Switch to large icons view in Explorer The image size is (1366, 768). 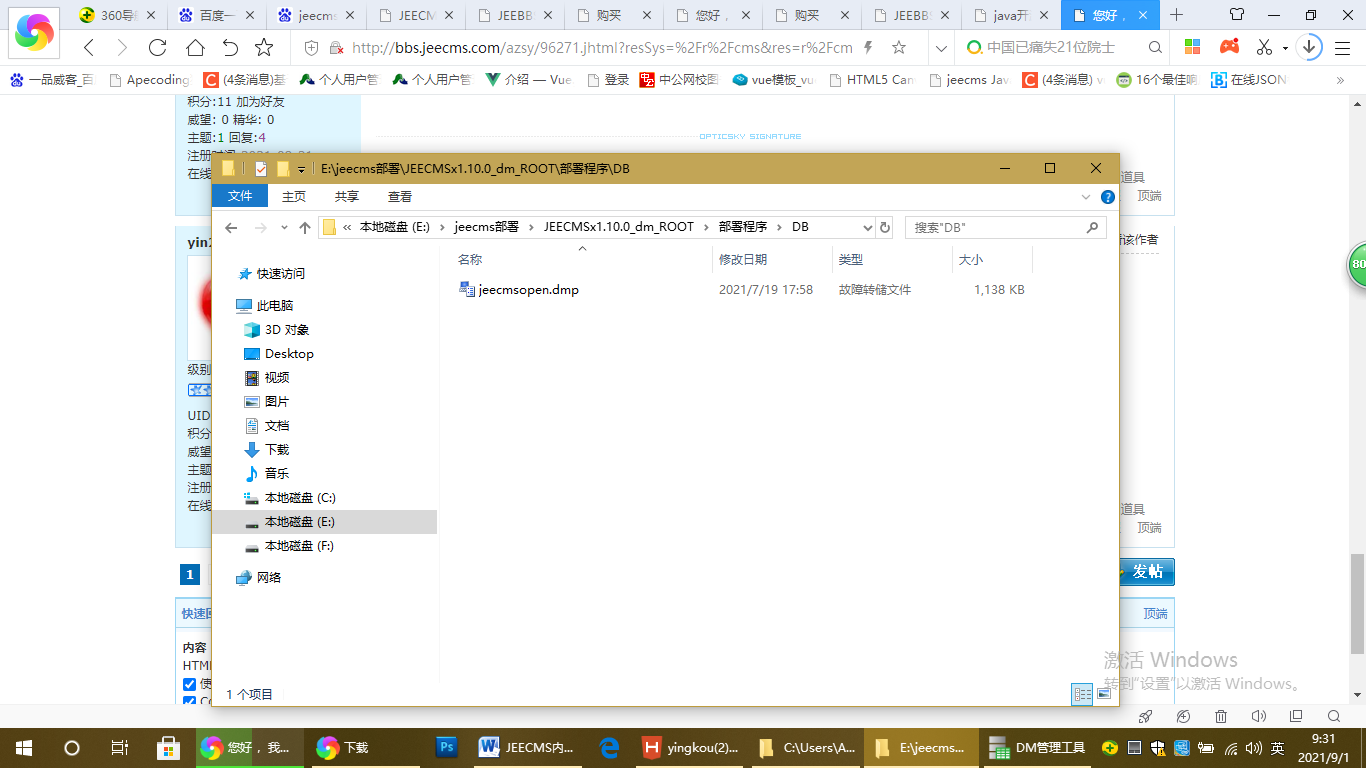(1104, 694)
